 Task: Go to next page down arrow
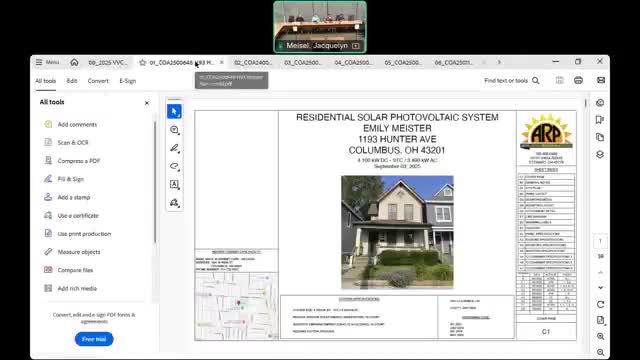click(600, 288)
